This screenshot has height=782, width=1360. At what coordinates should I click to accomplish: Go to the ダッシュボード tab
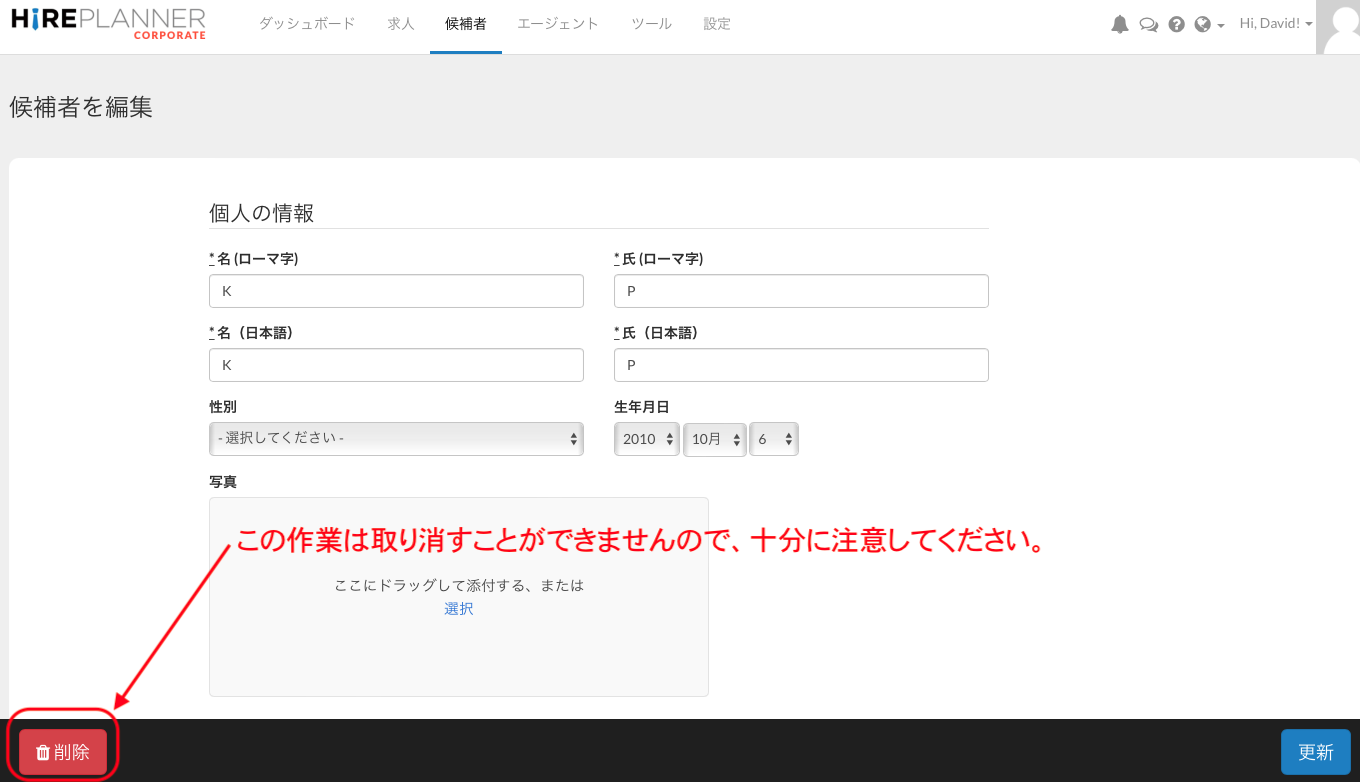307,24
